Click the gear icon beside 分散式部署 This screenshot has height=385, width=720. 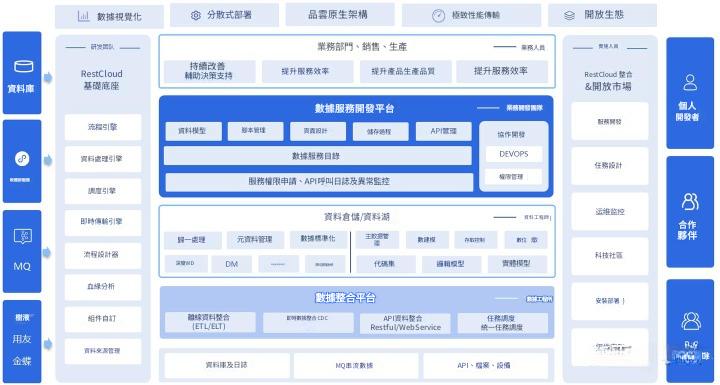click(x=196, y=15)
